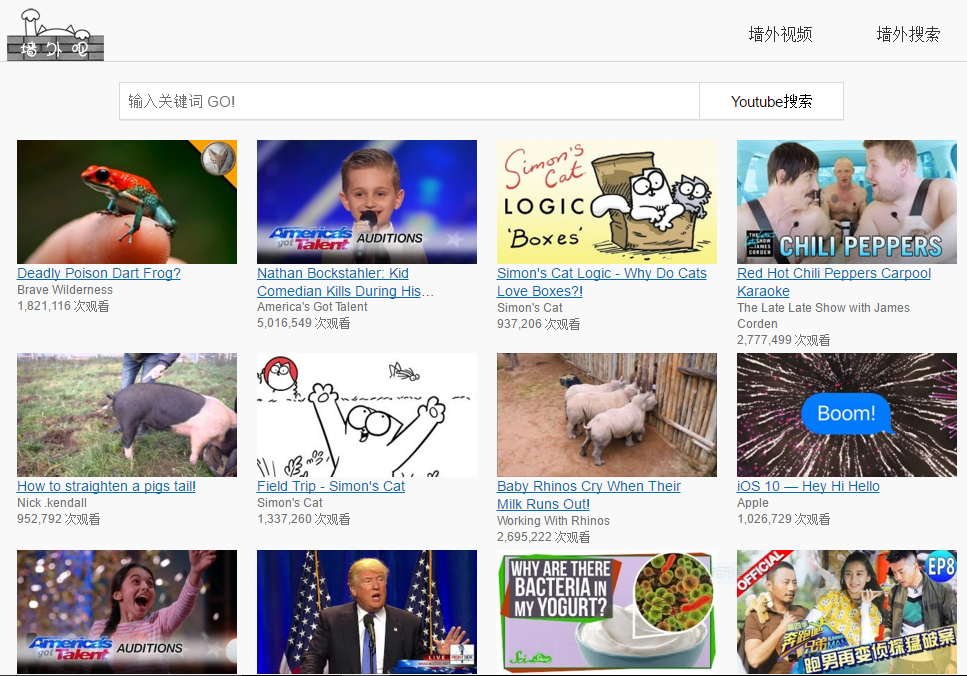Click Brave Wilderness channel name

pyautogui.click(x=65, y=290)
